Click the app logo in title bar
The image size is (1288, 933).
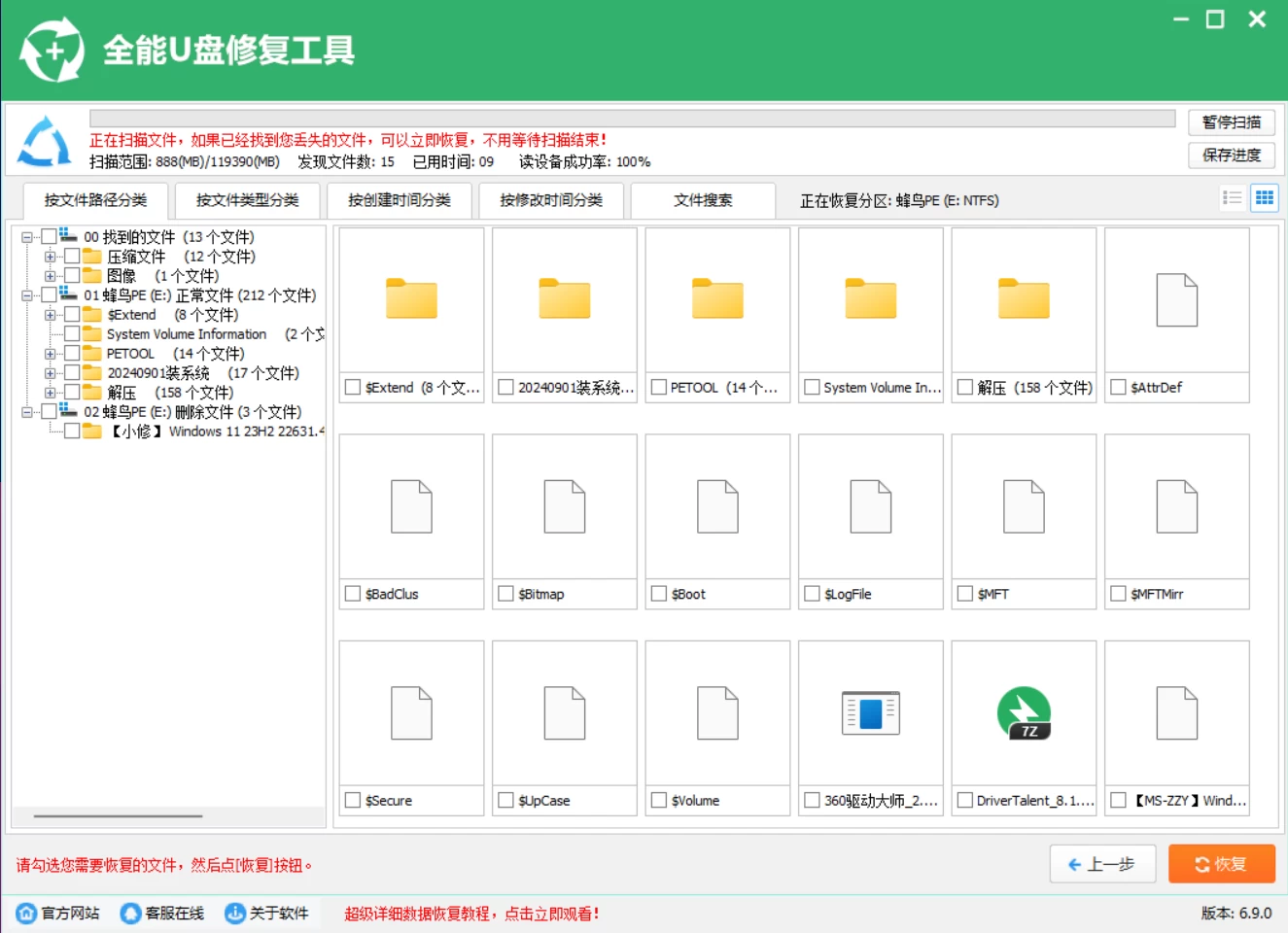(52, 50)
